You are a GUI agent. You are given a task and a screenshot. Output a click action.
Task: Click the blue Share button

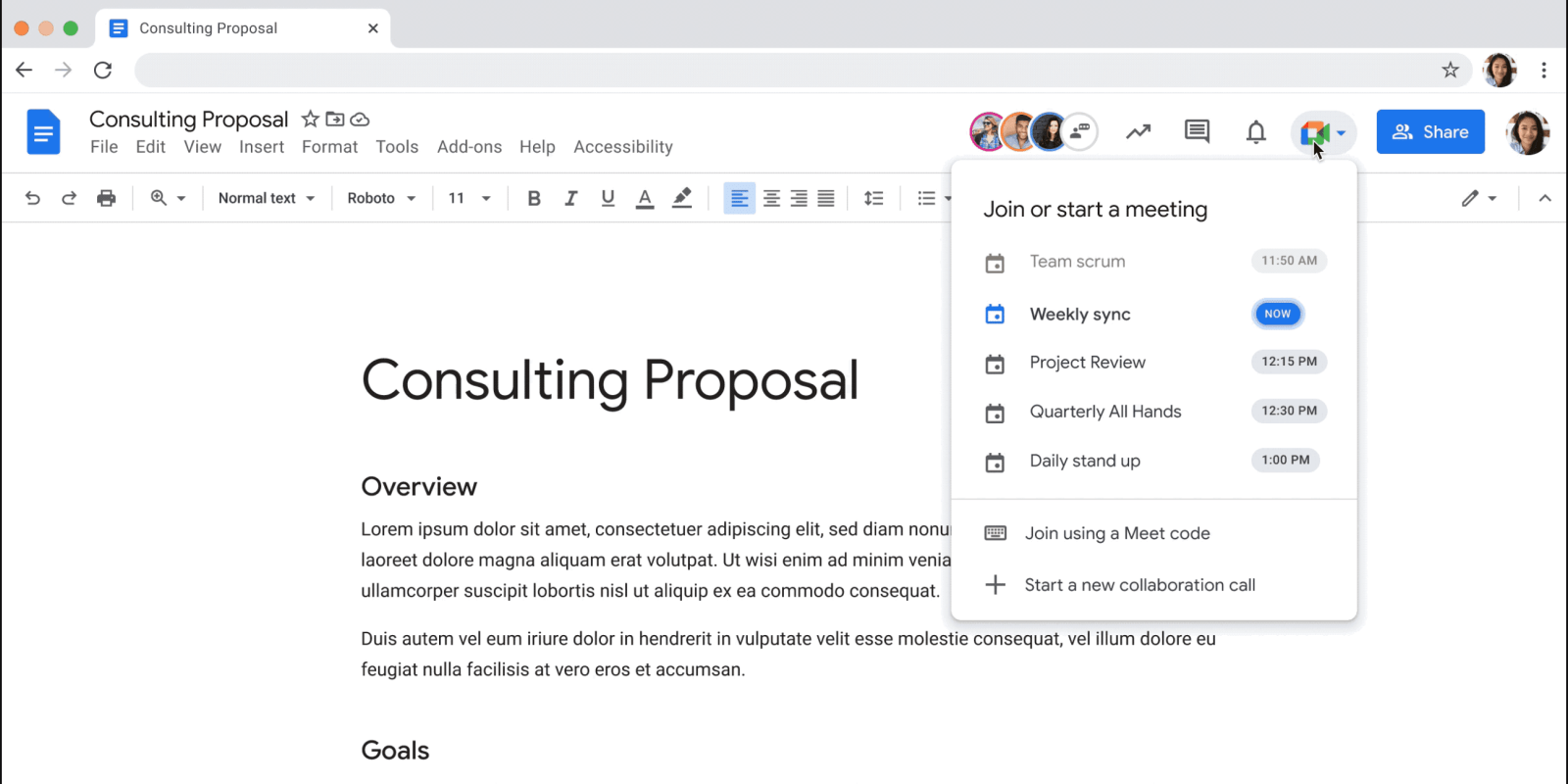[x=1430, y=132]
